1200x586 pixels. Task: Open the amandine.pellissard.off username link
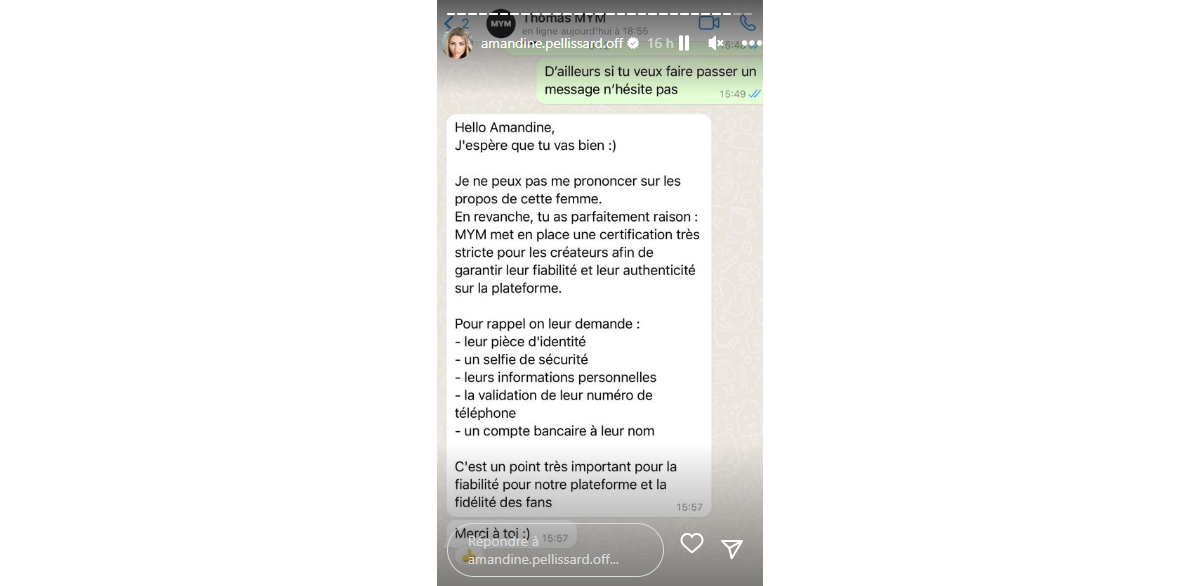click(x=552, y=43)
